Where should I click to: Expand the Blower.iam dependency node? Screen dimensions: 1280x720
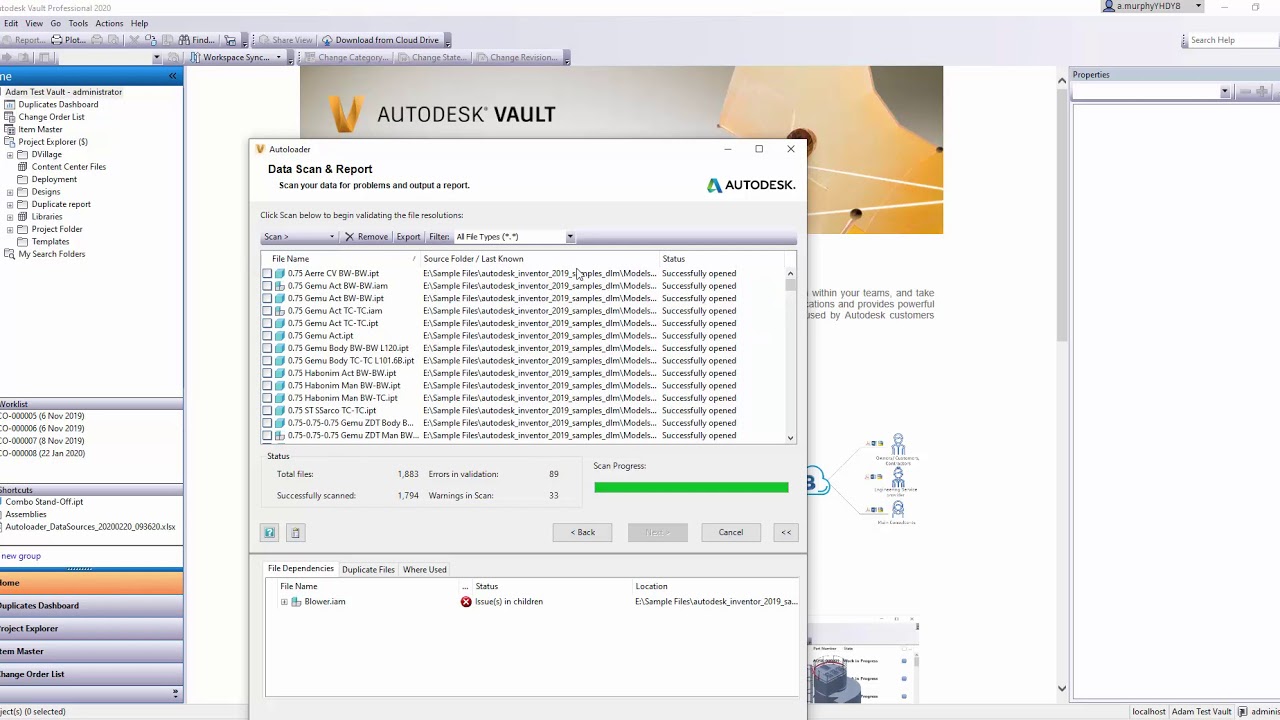point(284,602)
